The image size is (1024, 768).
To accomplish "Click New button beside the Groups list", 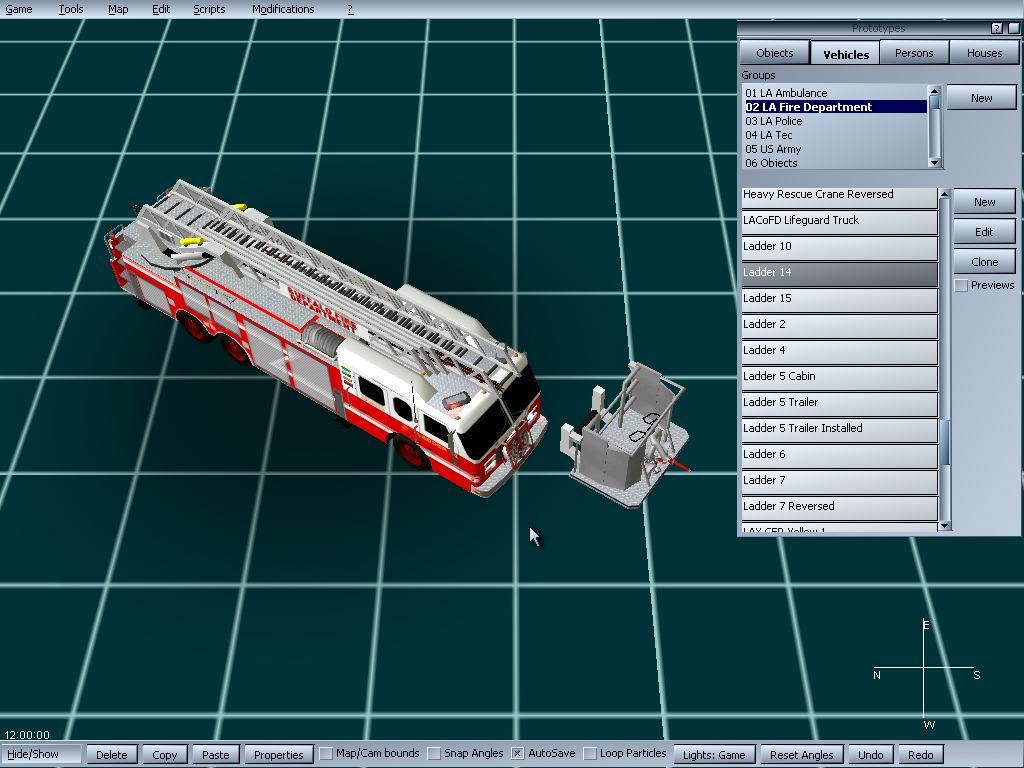I will pyautogui.click(x=981, y=98).
